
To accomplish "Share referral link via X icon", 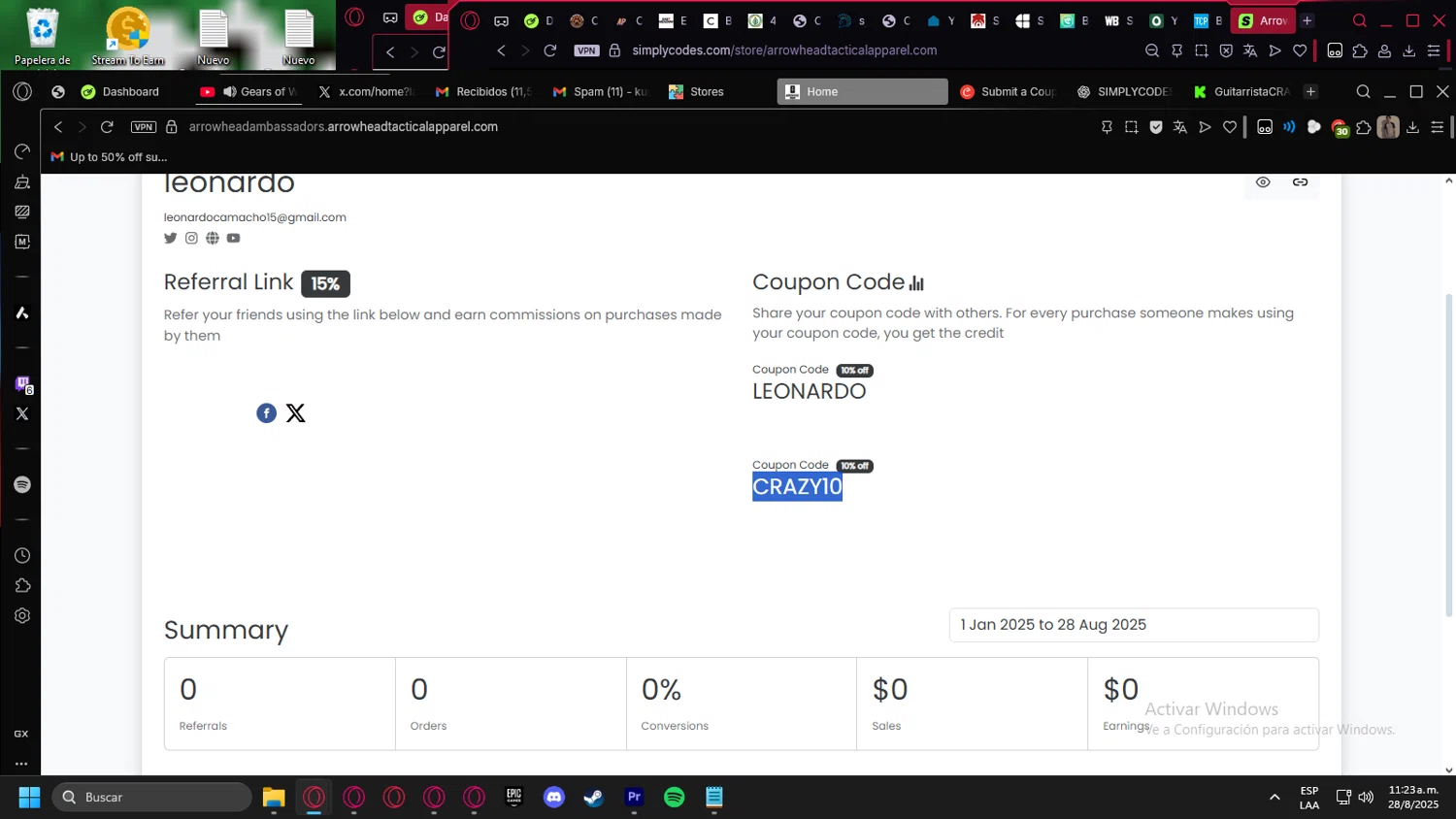I will [x=296, y=413].
